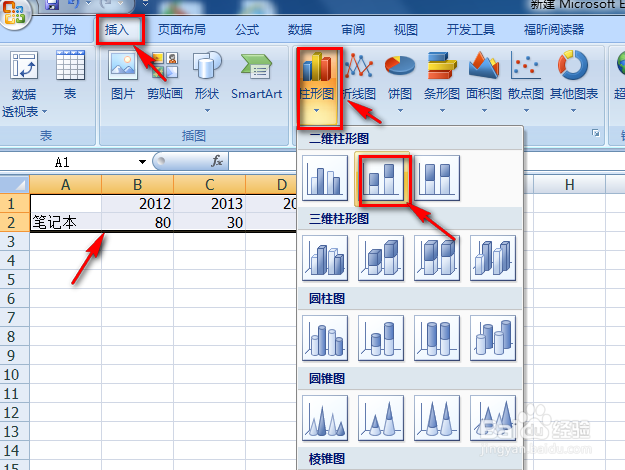The image size is (625, 470).
Task: Open the line chart (折线图) menu
Action: point(360,82)
